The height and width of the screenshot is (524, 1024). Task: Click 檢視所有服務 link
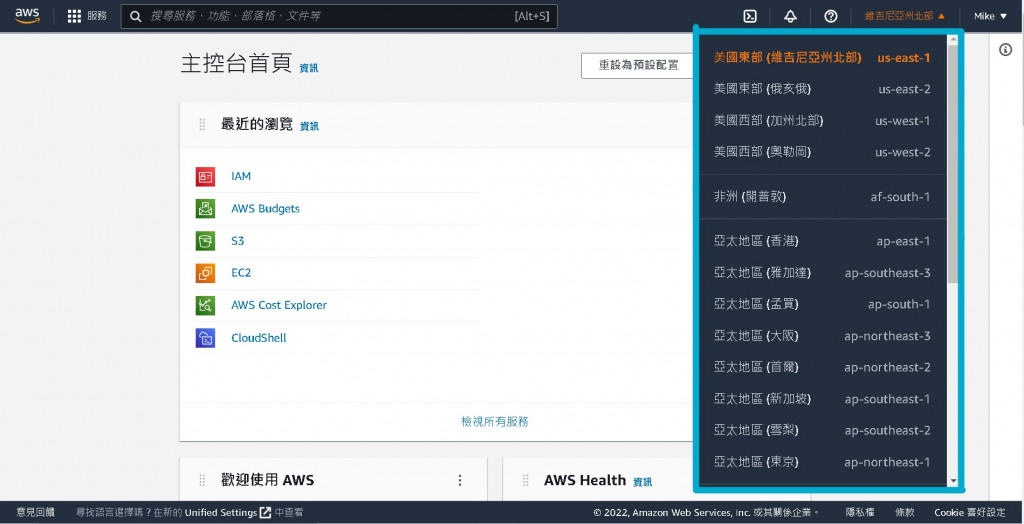click(494, 421)
